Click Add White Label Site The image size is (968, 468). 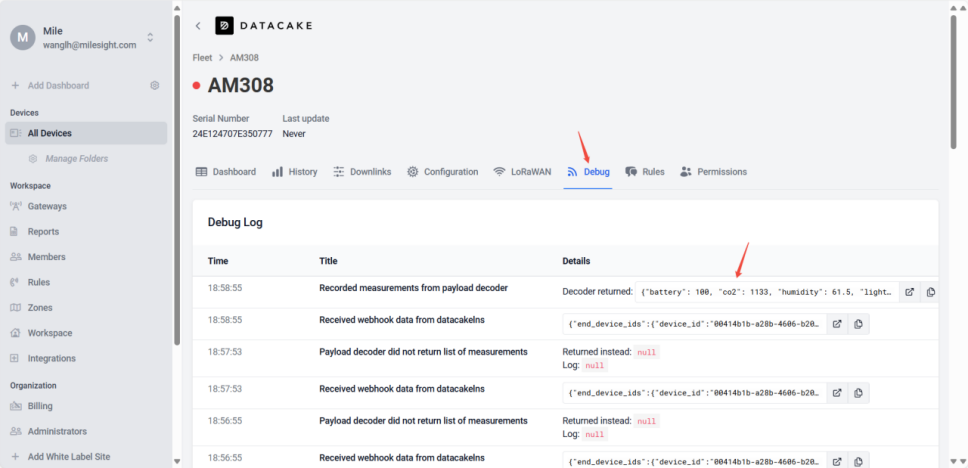tap(69, 457)
